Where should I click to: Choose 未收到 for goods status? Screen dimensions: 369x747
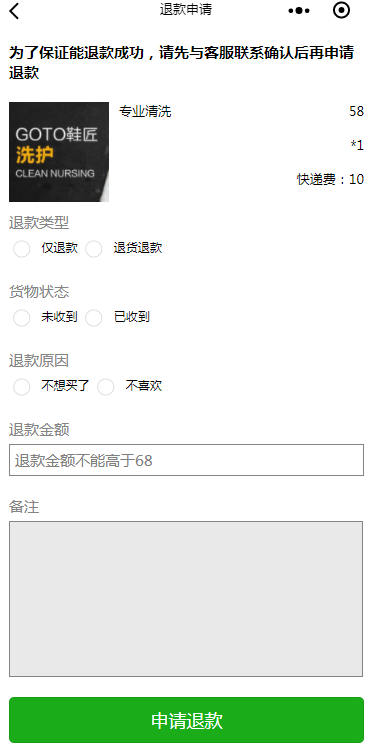tap(22, 318)
